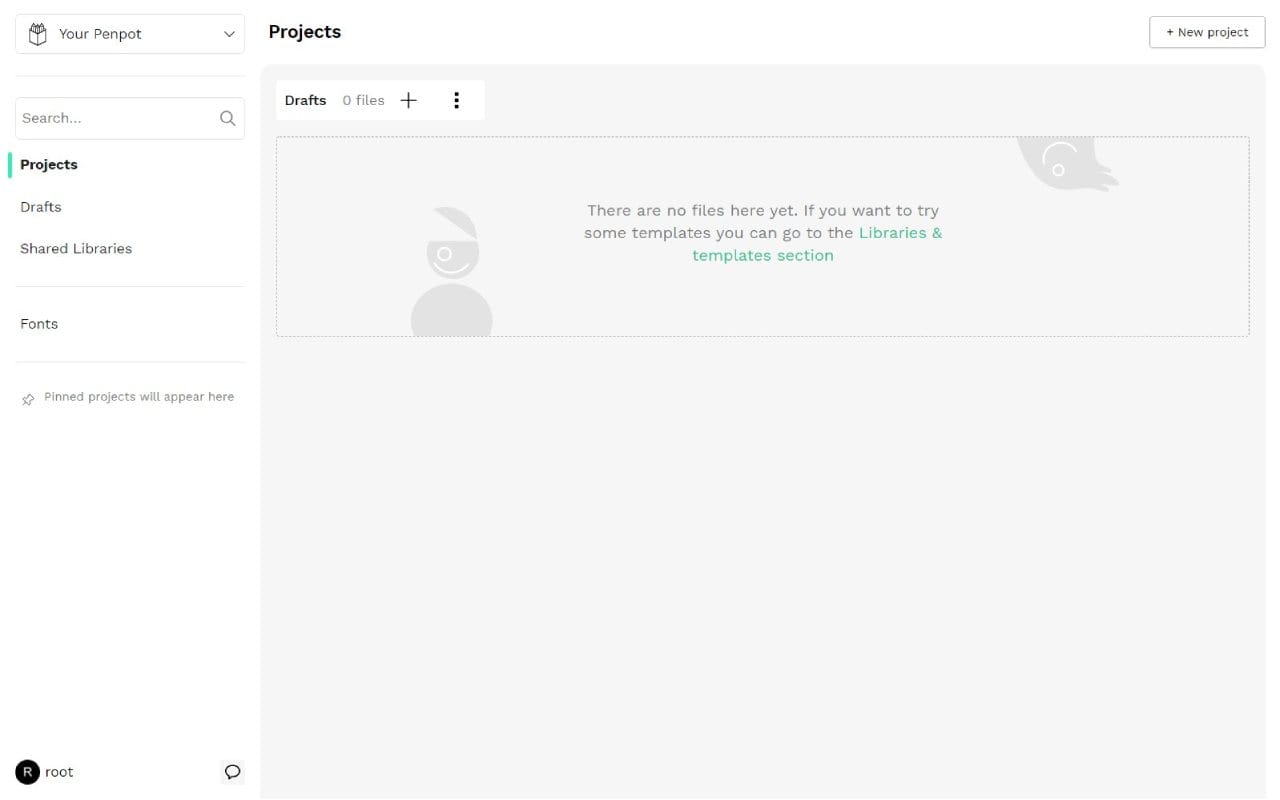Open the Drafts options menu via three-dots icon
Viewport: 1280px width, 800px height.
[457, 100]
